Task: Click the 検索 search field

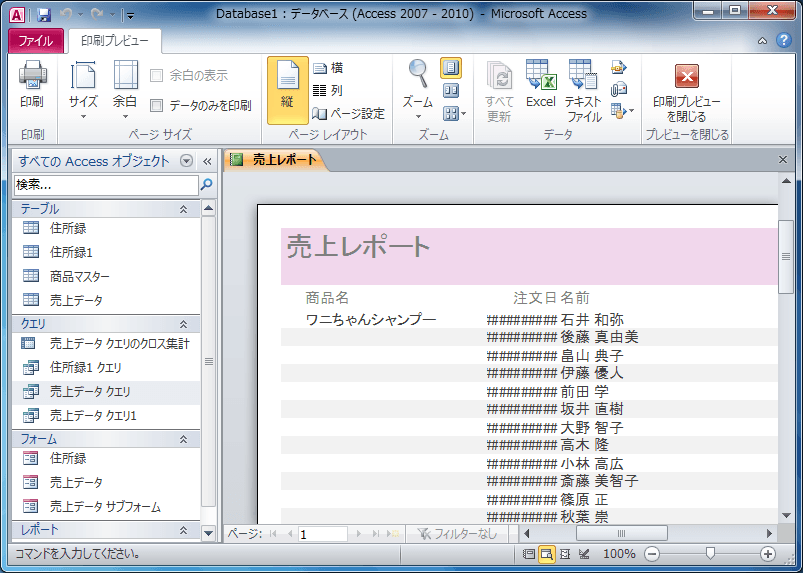Action: (x=106, y=185)
